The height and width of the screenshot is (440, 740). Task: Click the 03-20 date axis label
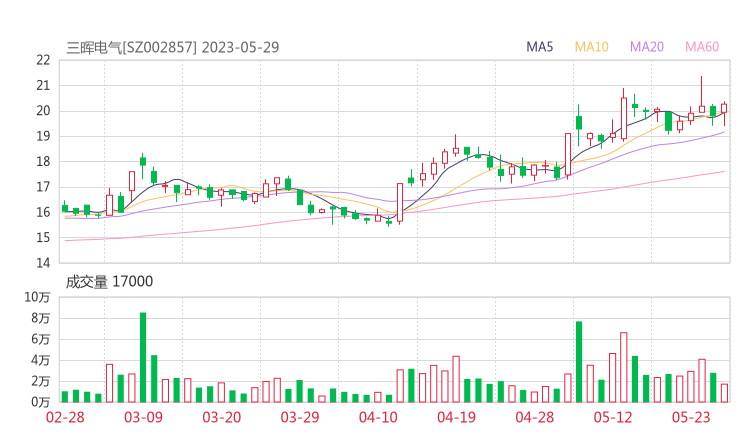221,417
